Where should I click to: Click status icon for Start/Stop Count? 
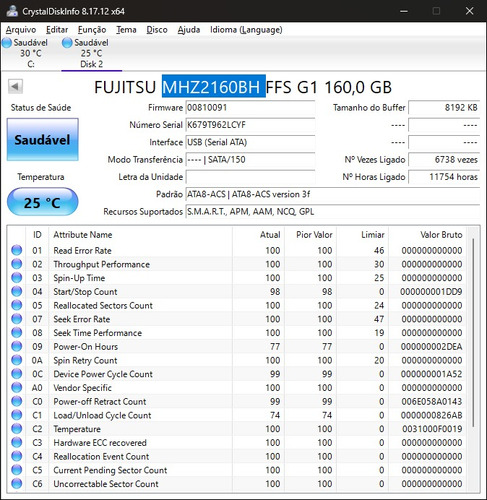coord(17,291)
